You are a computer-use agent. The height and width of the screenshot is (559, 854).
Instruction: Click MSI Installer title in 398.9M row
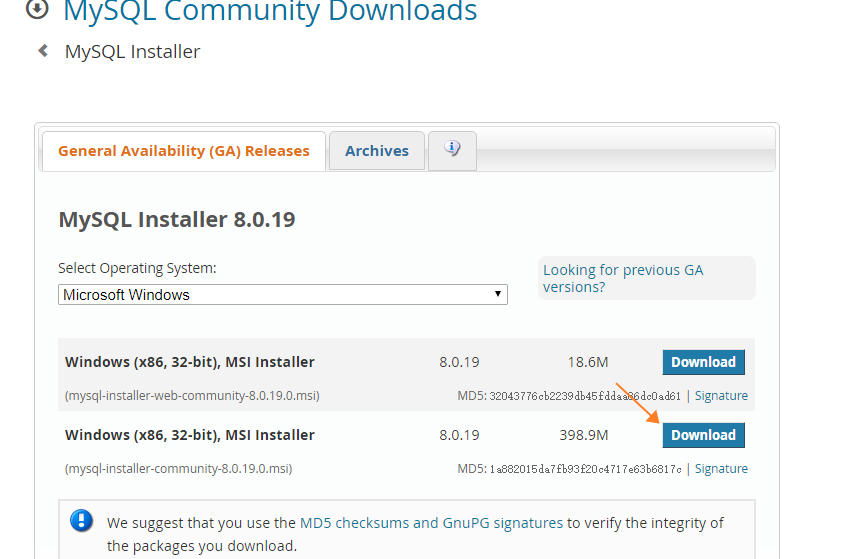pyautogui.click(x=190, y=435)
